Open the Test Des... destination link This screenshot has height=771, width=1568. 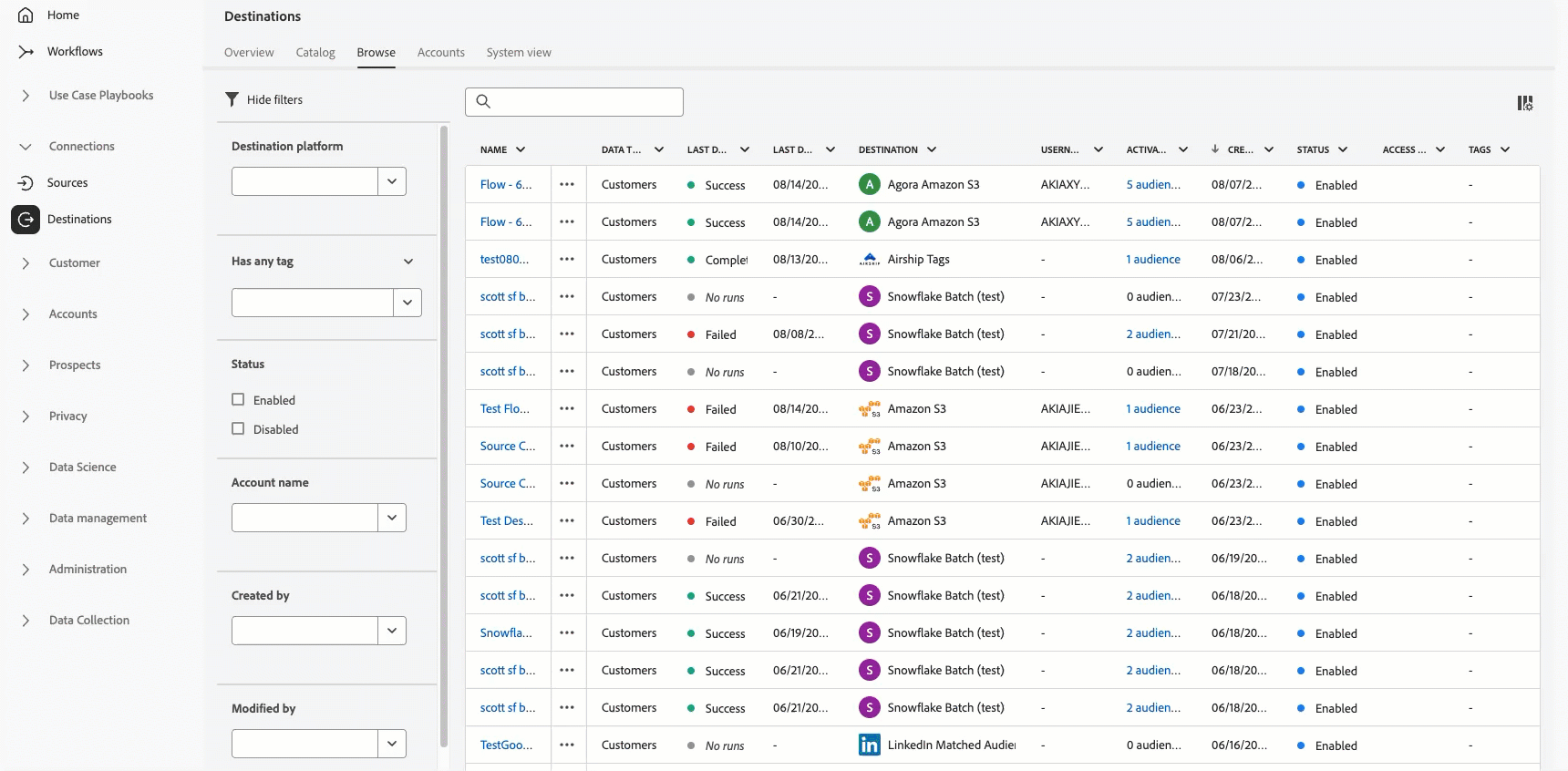(506, 521)
